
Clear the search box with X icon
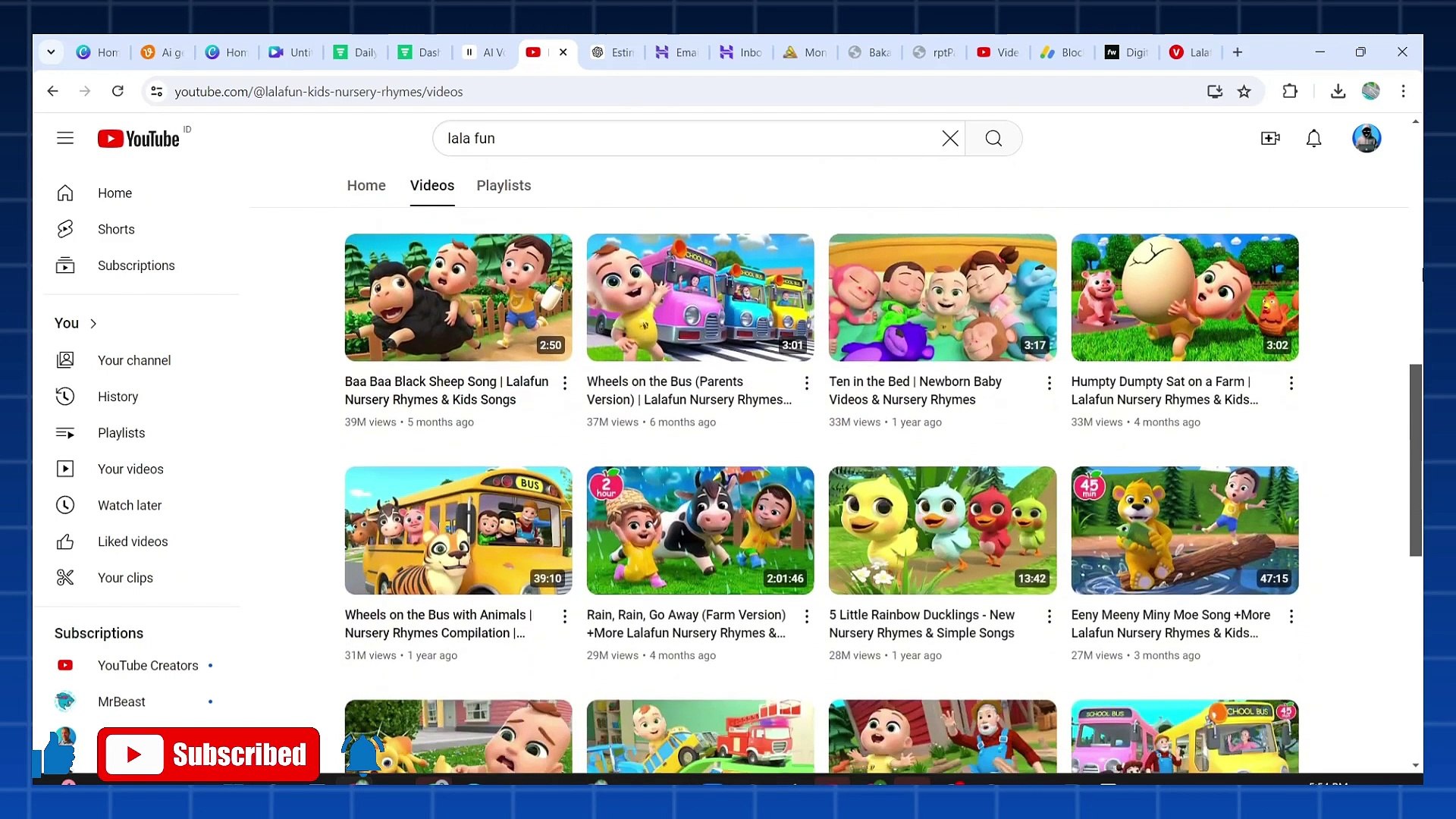click(949, 138)
